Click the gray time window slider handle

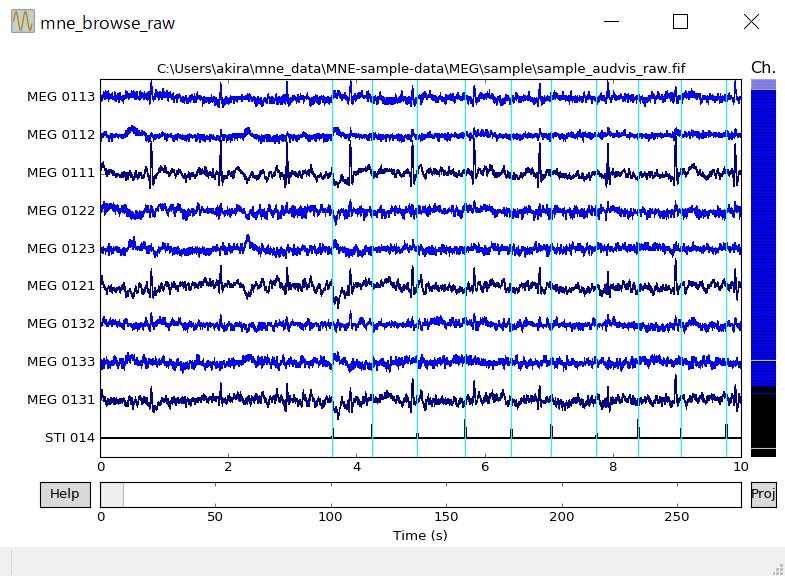click(x=112, y=494)
